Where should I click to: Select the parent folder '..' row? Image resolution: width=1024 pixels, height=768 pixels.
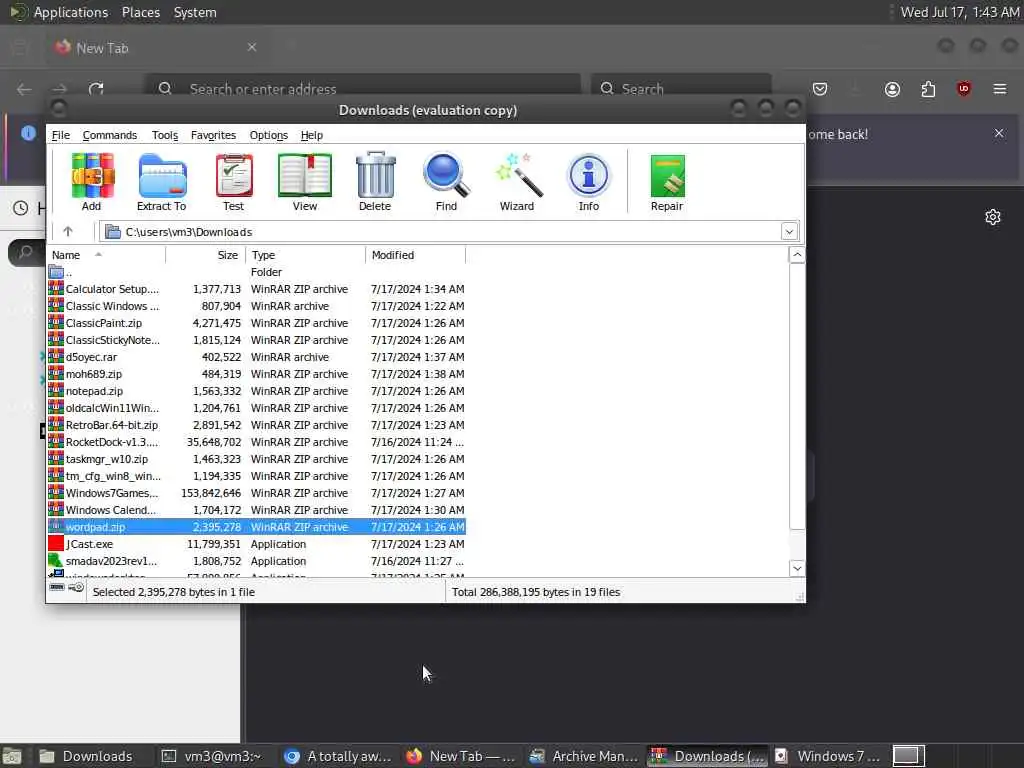257,272
